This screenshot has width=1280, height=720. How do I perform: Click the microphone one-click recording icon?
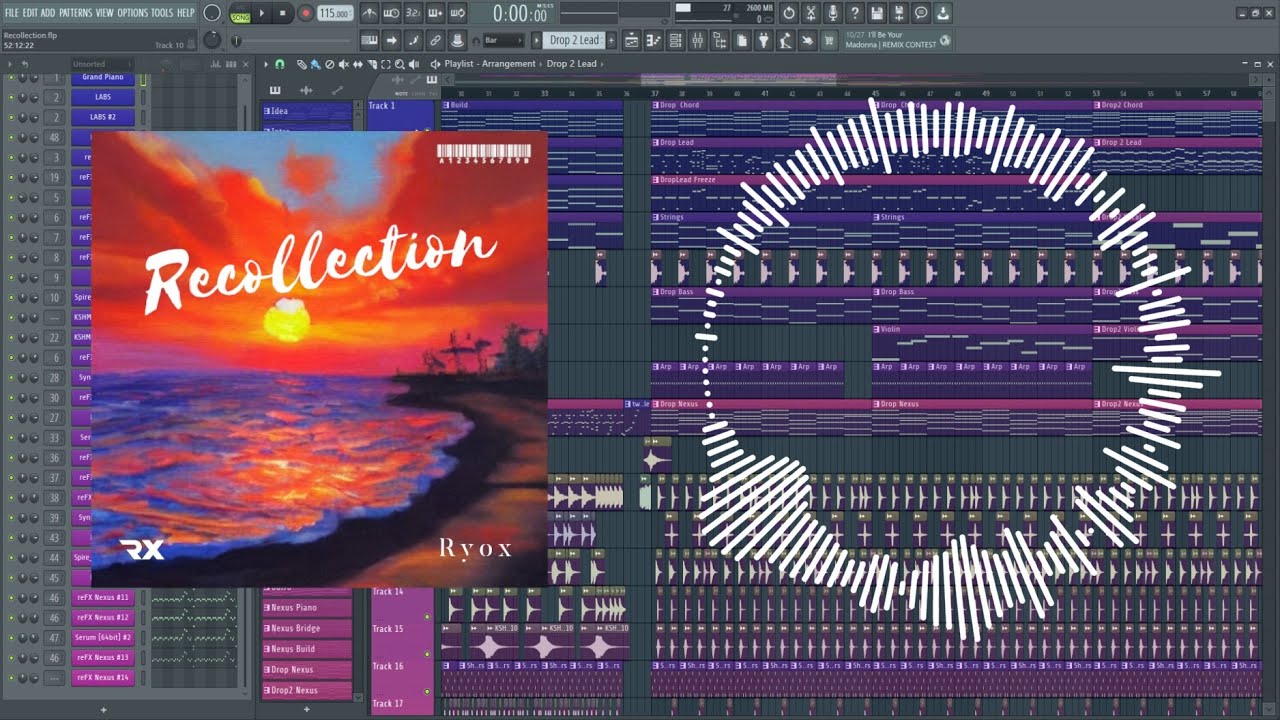pos(833,14)
